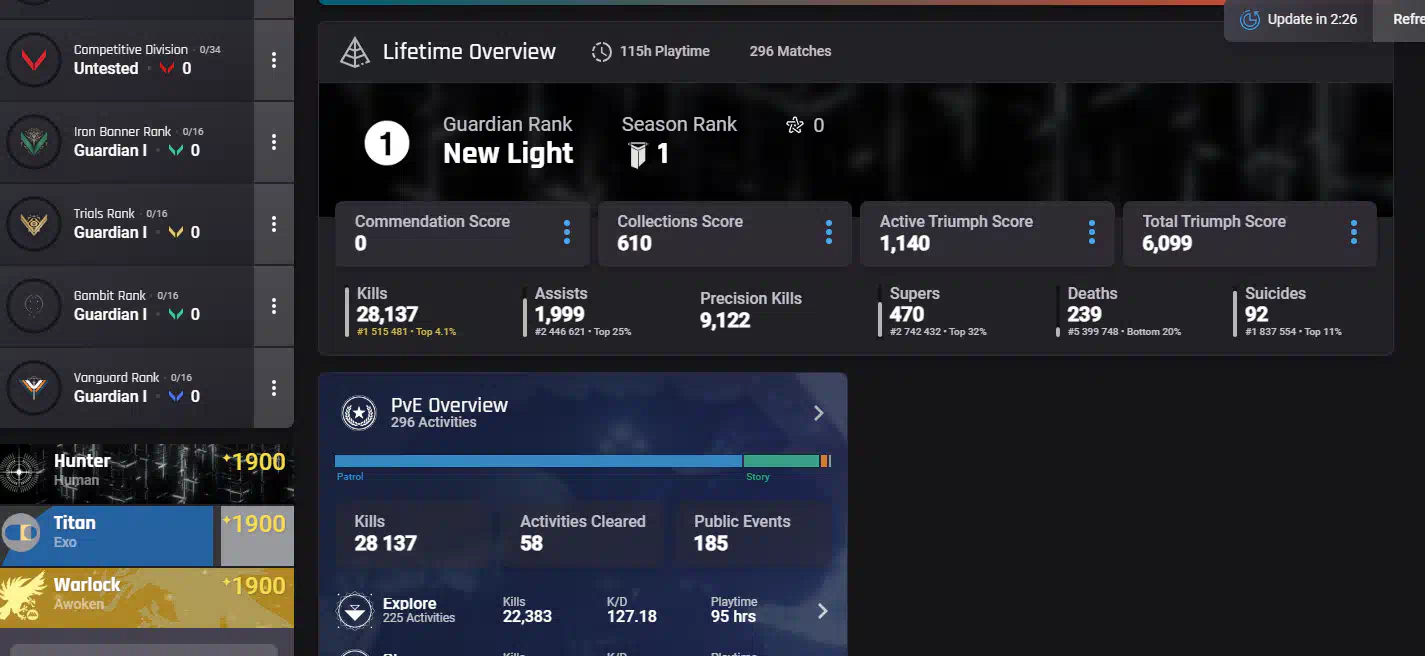Click the lifetime Kills value 28,137
This screenshot has width=1425, height=656.
click(x=388, y=314)
